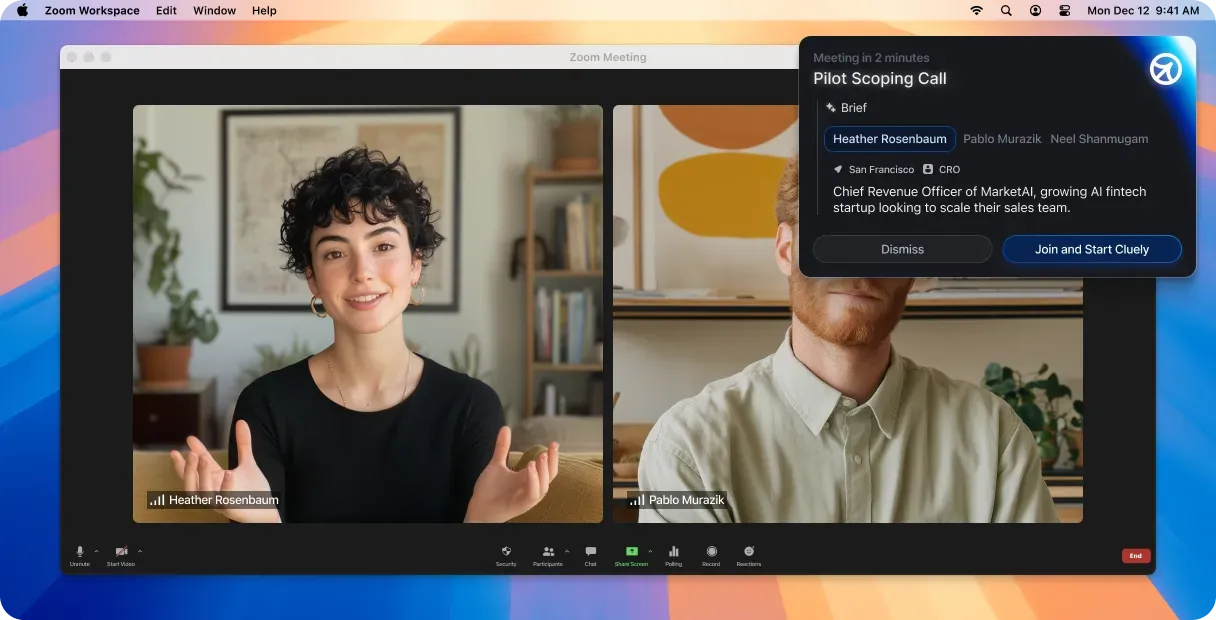The height and width of the screenshot is (620, 1216).
Task: Dismiss the Pilot Scoping Call notification
Action: tap(902, 249)
